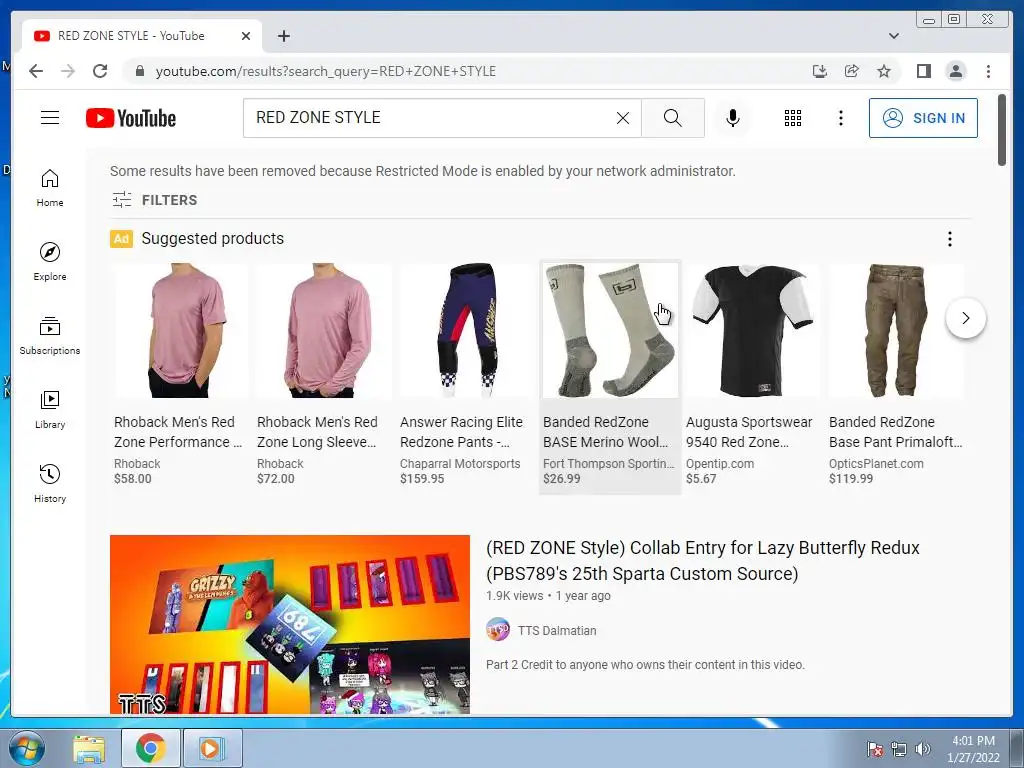Click the pink long-sleeve shirt product image

(324, 330)
